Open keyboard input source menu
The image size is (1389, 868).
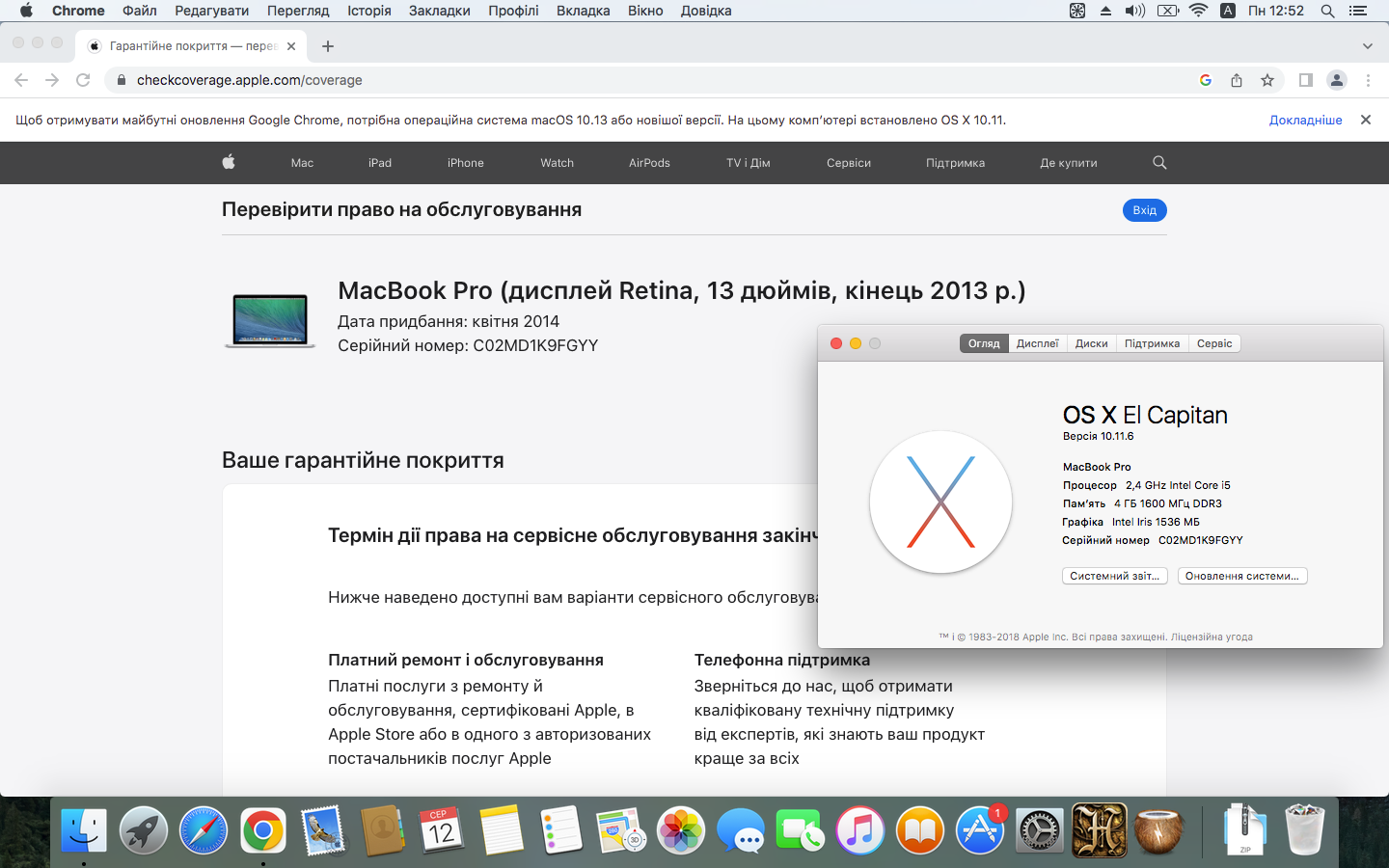(x=1228, y=11)
